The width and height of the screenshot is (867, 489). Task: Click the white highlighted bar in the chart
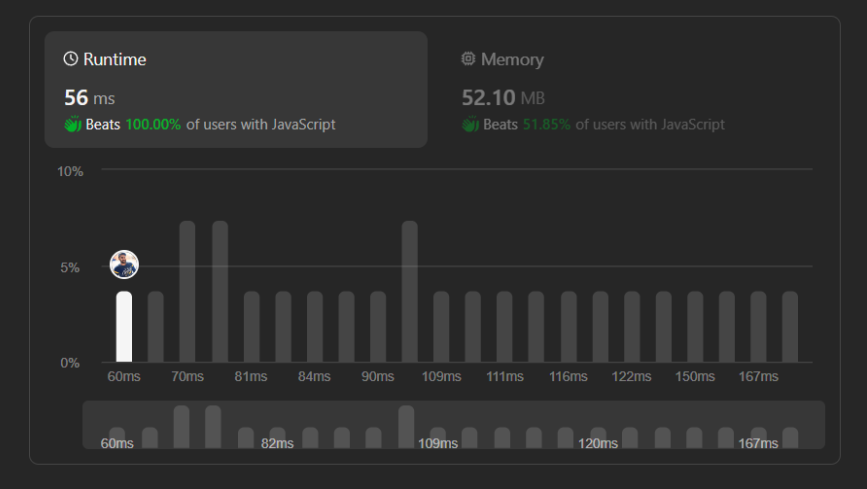point(124,326)
